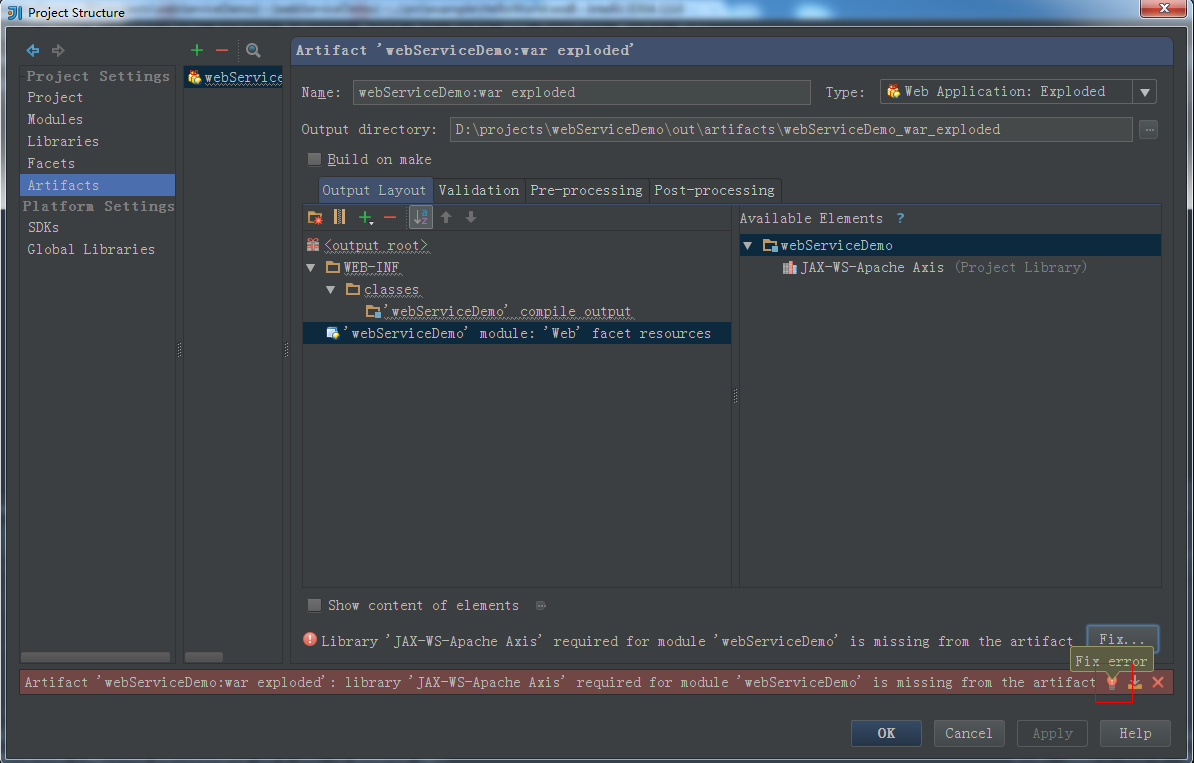Navigate to problem arrow in error bar
The height and width of the screenshot is (763, 1194).
pyautogui.click(x=1135, y=682)
